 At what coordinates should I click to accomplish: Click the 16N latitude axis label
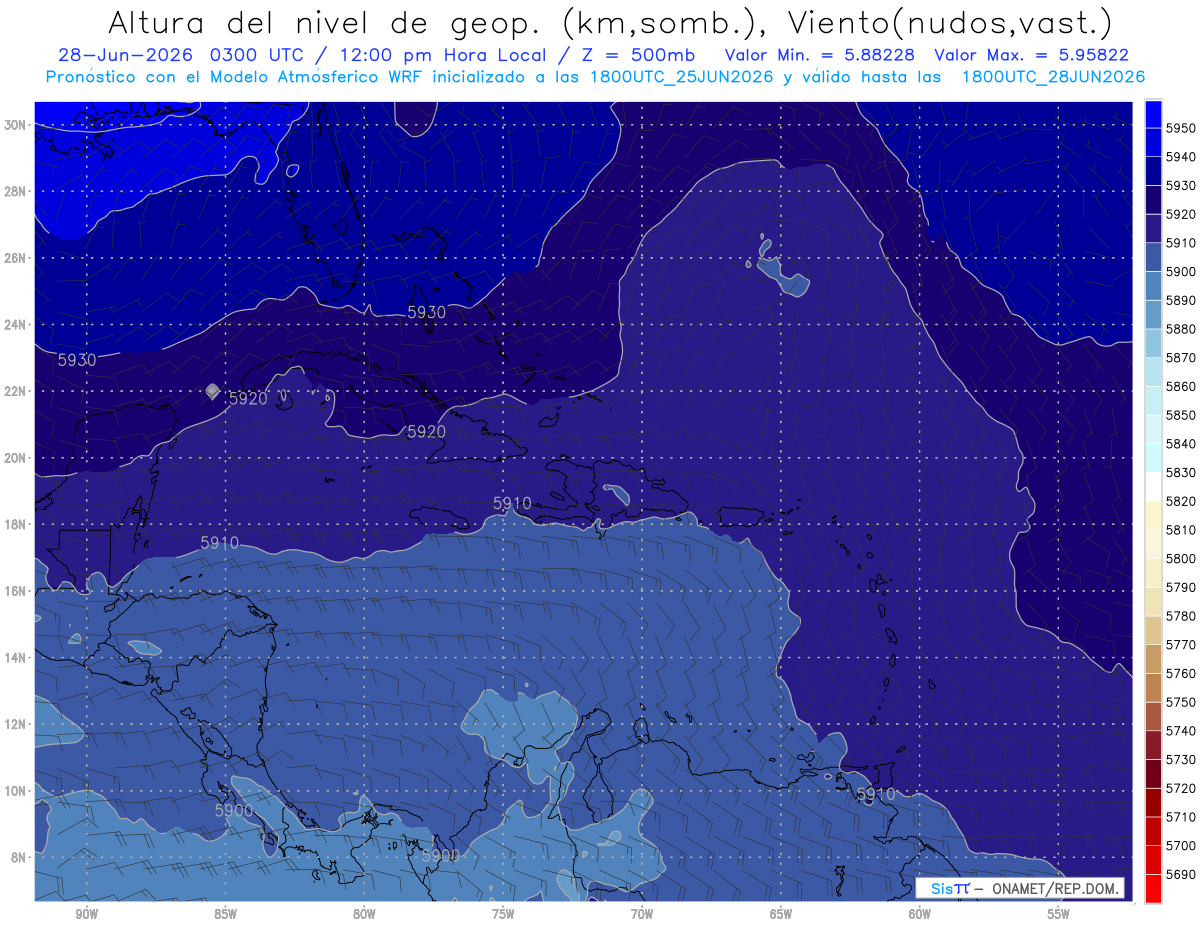pos(15,591)
